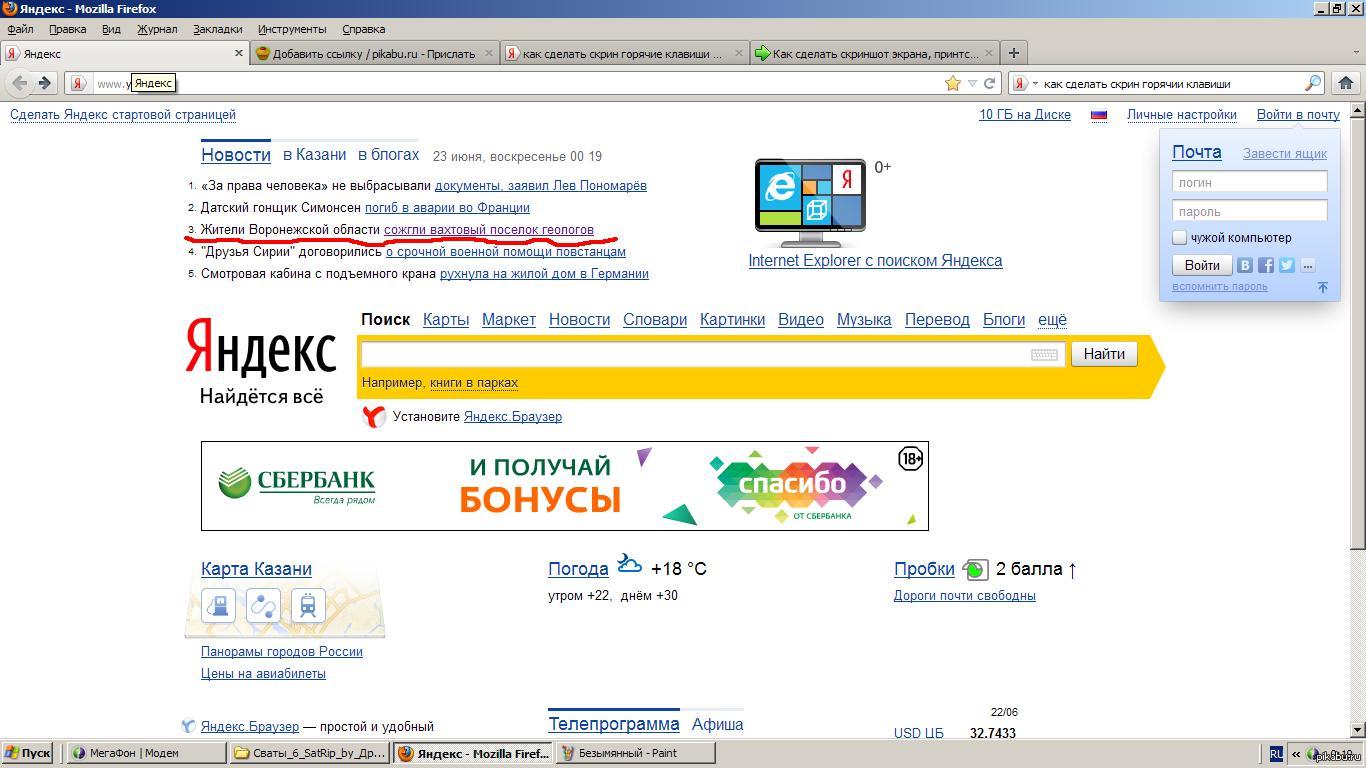Click the Sberbank 'И получай бонусы' banner
This screenshot has width=1366, height=768.
click(565, 486)
